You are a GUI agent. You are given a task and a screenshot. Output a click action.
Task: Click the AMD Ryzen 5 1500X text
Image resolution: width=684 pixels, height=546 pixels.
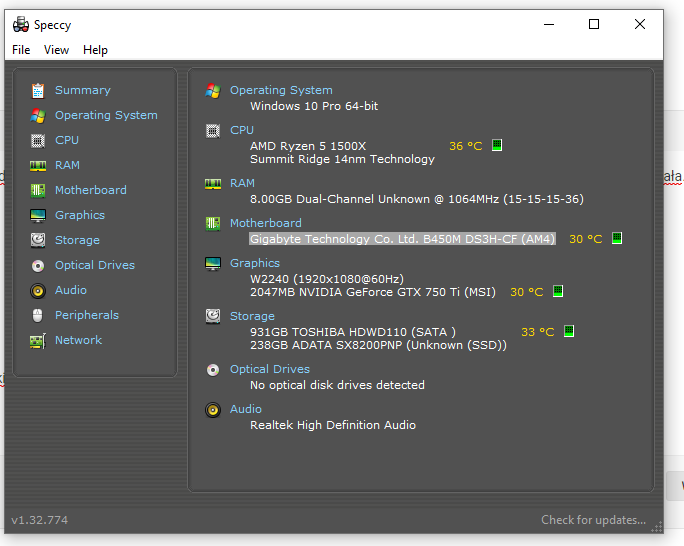click(x=308, y=146)
